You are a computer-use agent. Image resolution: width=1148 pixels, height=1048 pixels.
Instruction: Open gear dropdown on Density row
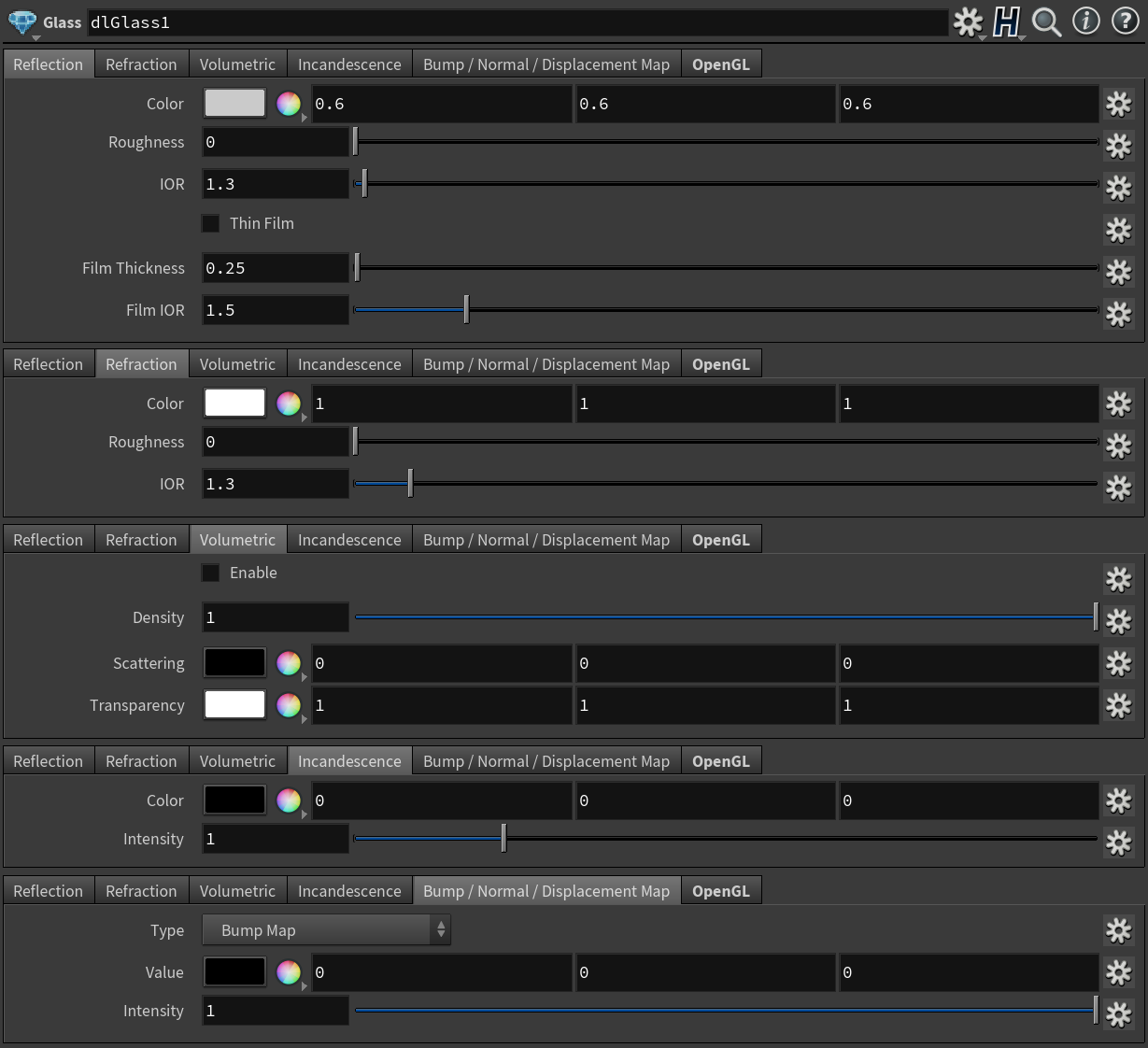pos(1118,620)
